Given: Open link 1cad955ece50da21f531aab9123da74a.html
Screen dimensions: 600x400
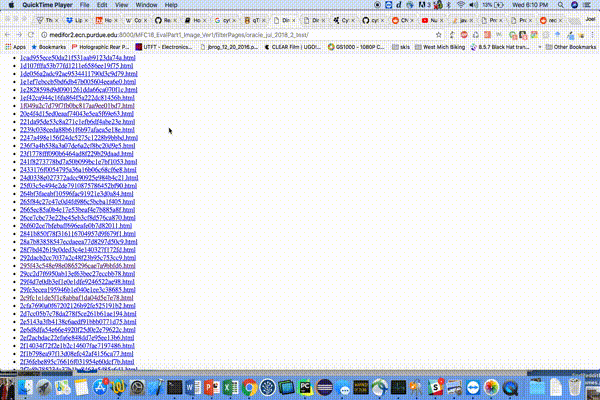Looking at the screenshot, I should (x=77, y=60).
